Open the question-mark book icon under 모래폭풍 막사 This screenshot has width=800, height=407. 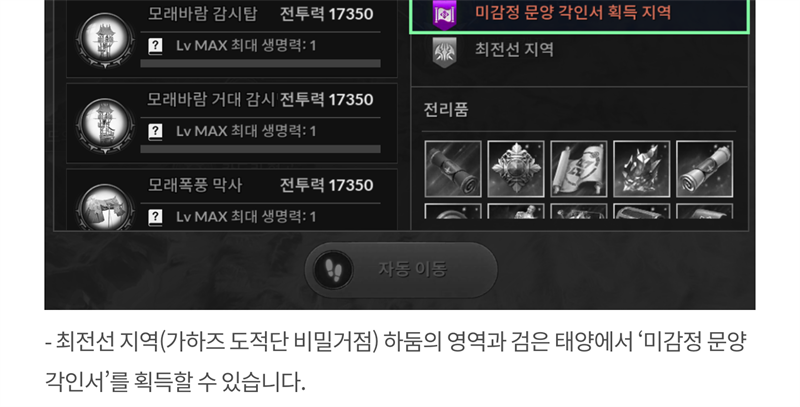(x=155, y=217)
